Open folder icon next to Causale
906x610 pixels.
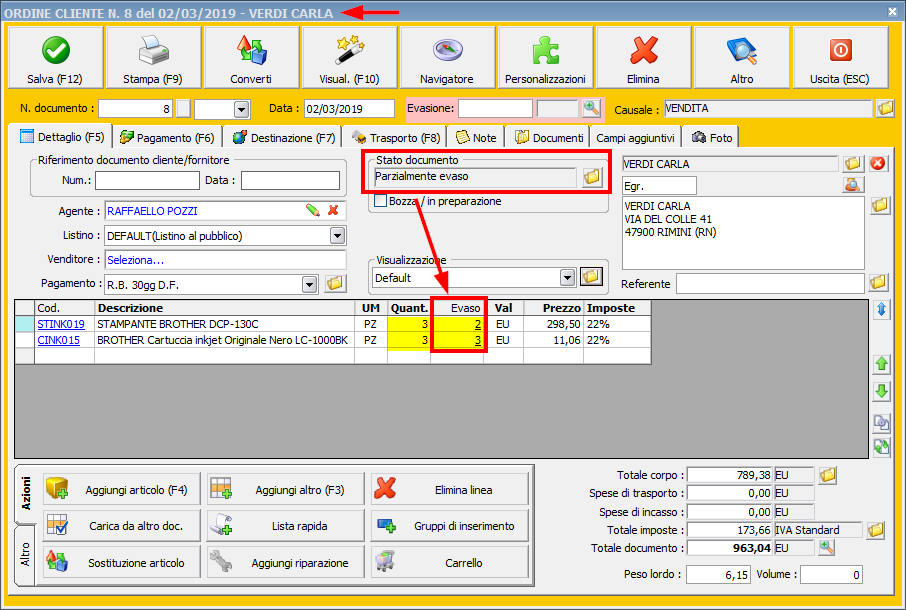[x=885, y=108]
